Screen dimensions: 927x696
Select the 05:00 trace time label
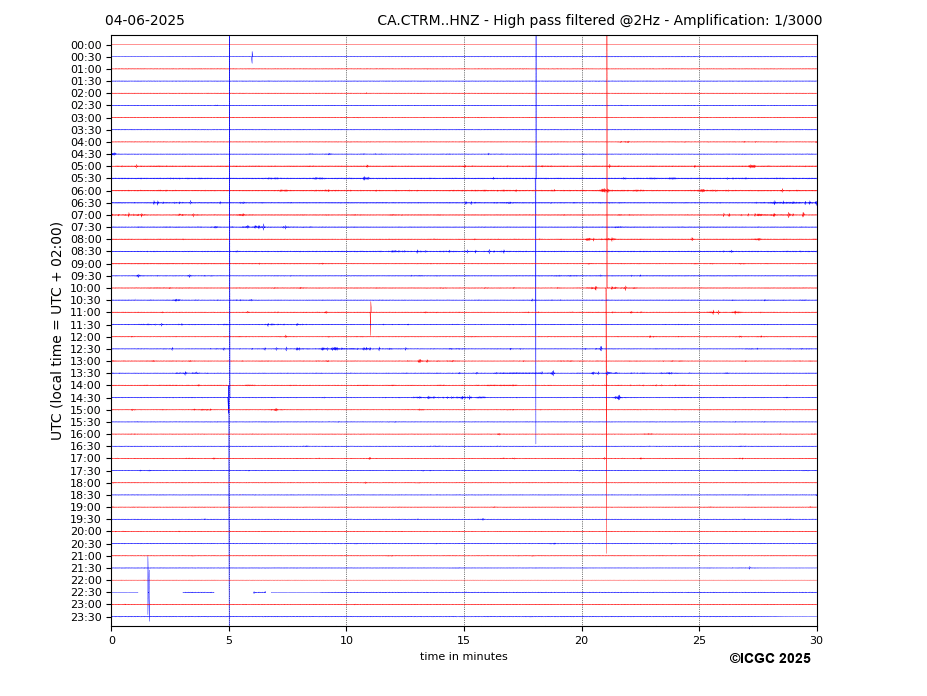pyautogui.click(x=86, y=167)
